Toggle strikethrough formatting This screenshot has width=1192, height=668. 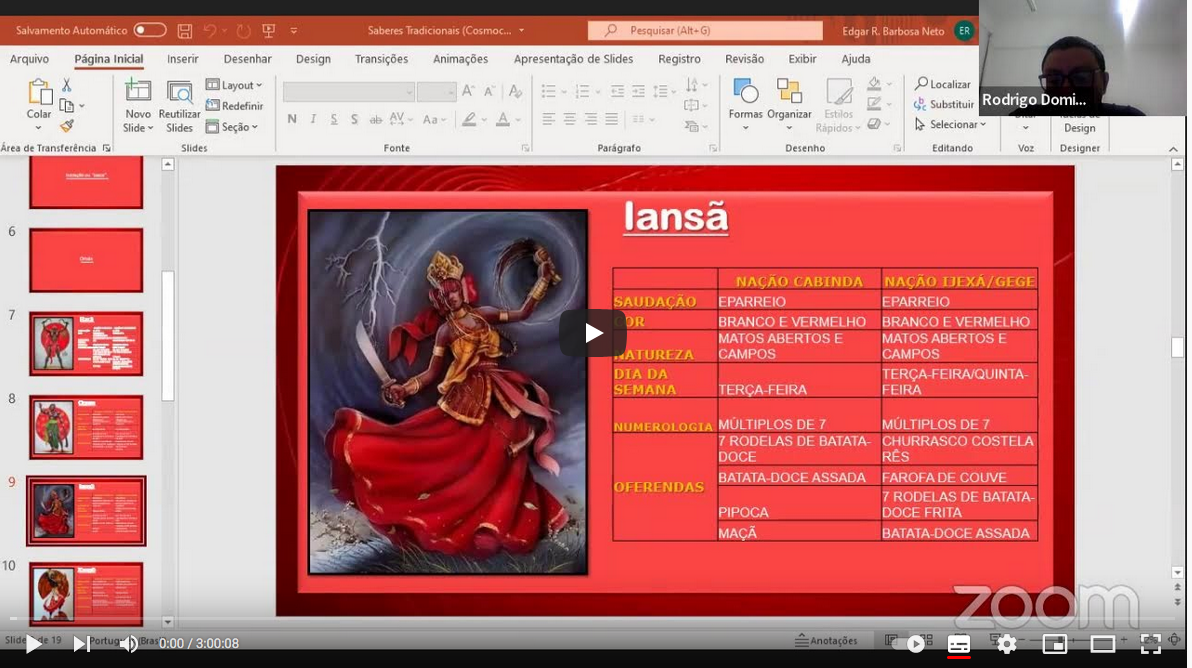click(x=376, y=119)
